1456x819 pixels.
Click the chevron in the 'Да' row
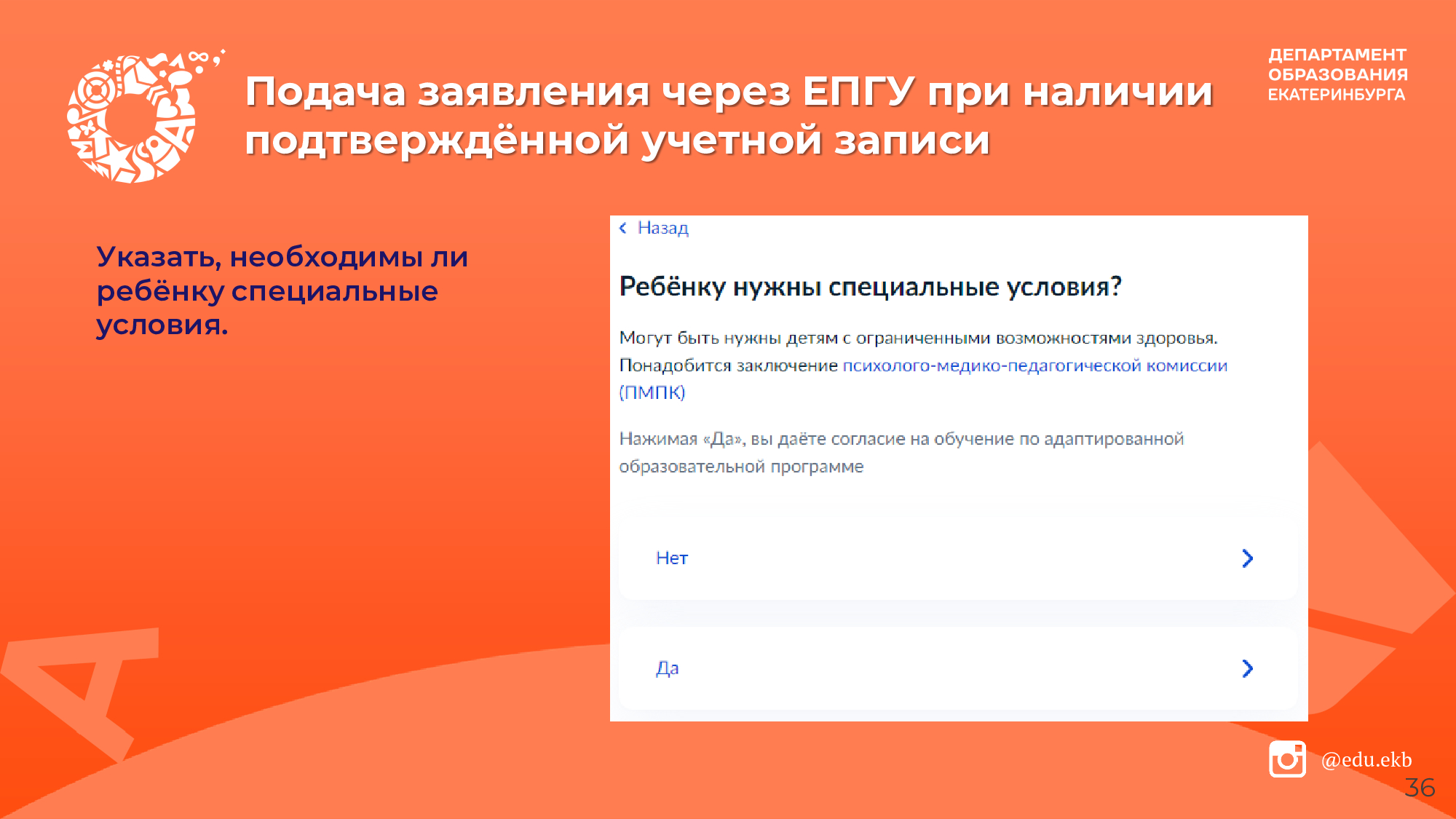click(1247, 668)
